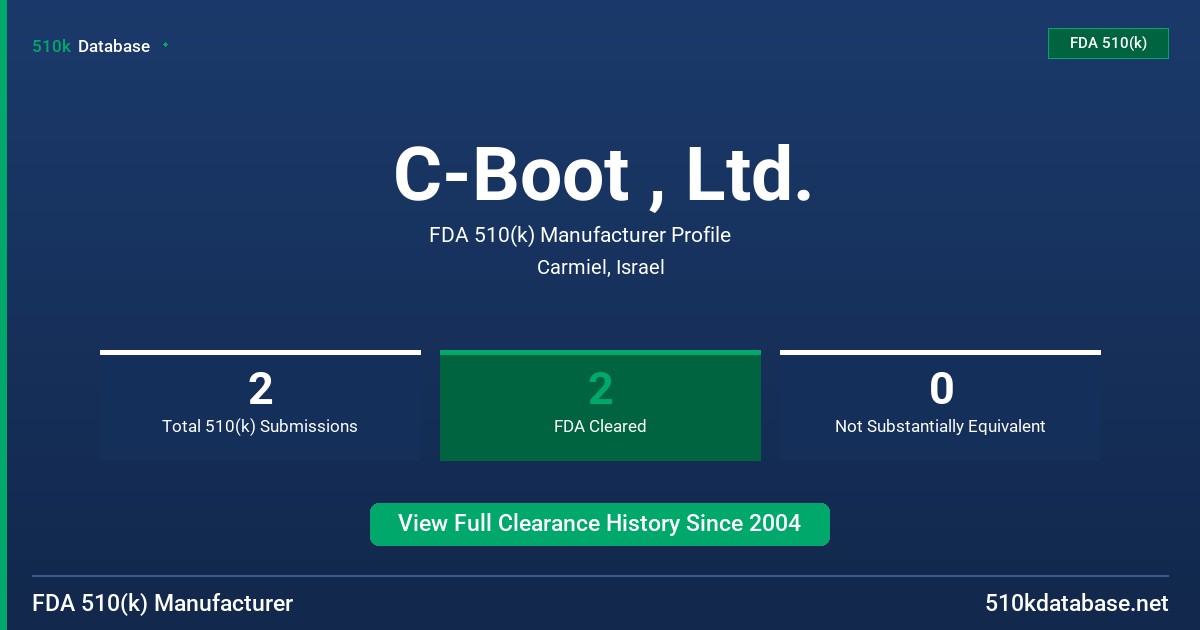
Task: Click the C-Boot , Ltd. company title
Action: (602, 175)
